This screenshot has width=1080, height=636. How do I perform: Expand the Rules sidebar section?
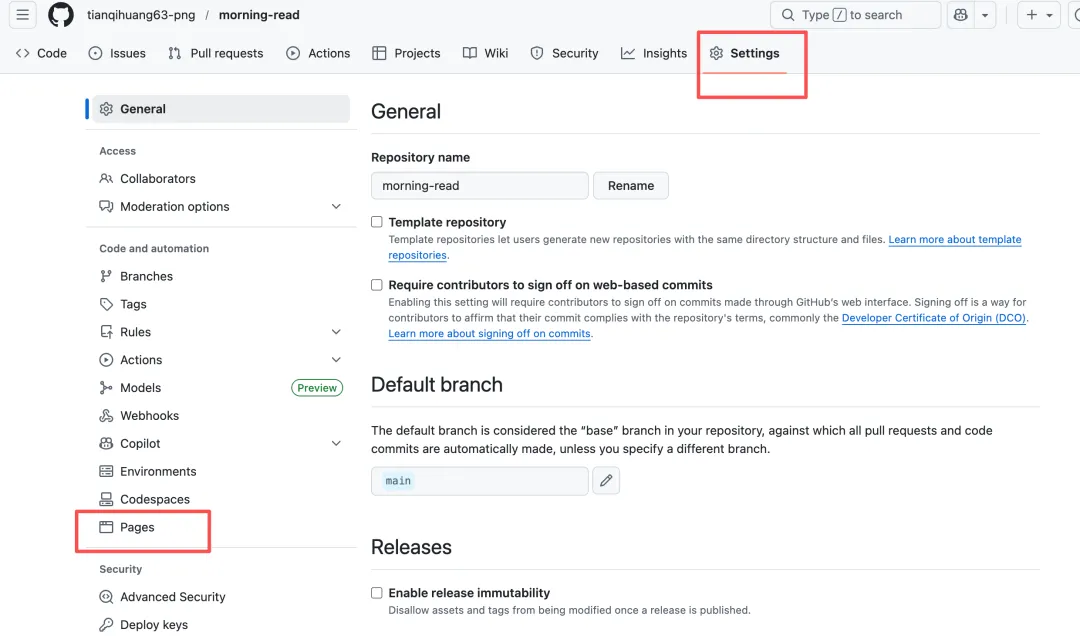coord(336,332)
